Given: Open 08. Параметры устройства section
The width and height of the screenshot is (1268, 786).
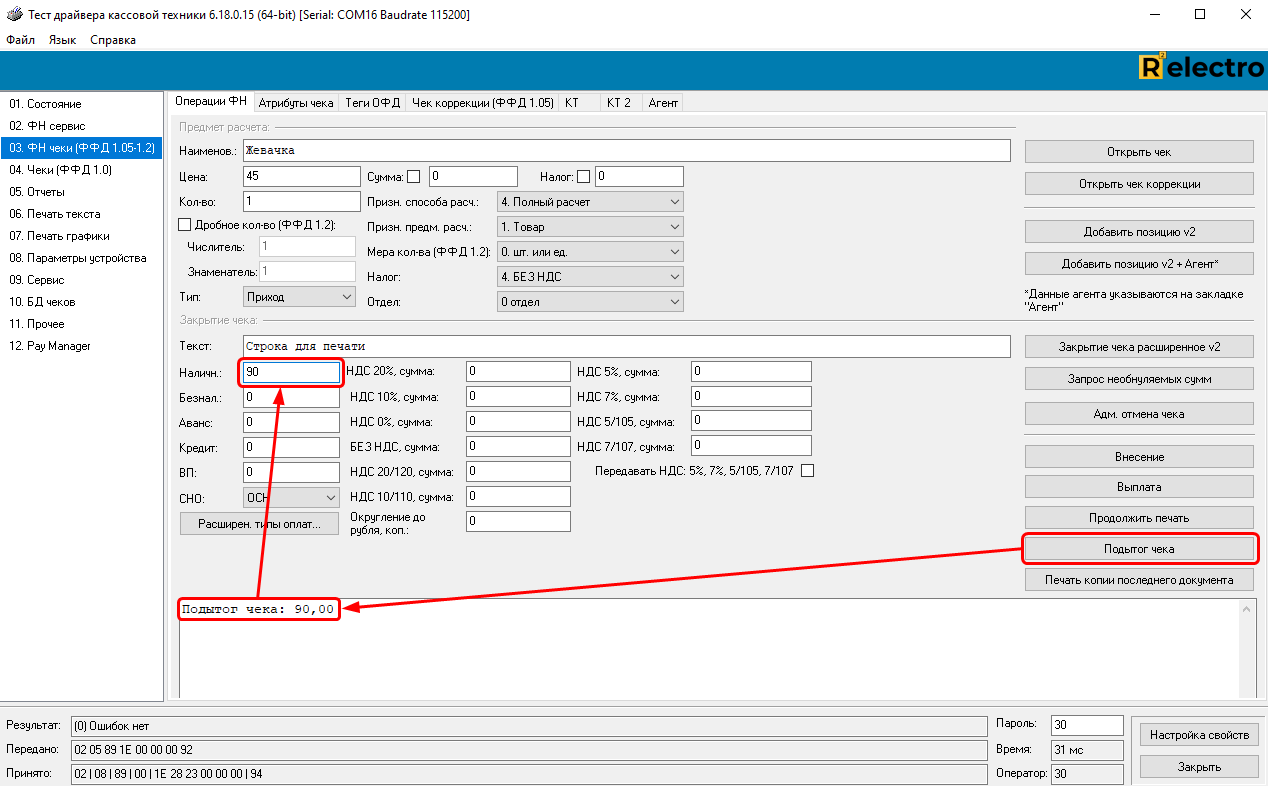Looking at the screenshot, I should point(78,258).
